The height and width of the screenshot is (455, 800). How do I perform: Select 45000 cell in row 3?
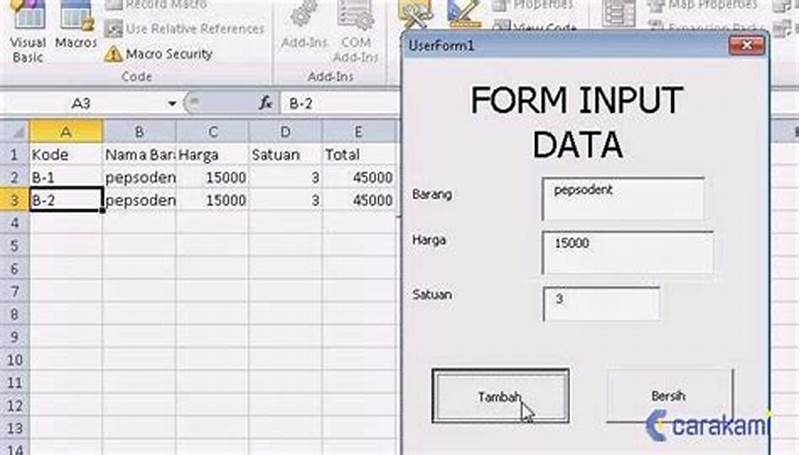(359, 200)
